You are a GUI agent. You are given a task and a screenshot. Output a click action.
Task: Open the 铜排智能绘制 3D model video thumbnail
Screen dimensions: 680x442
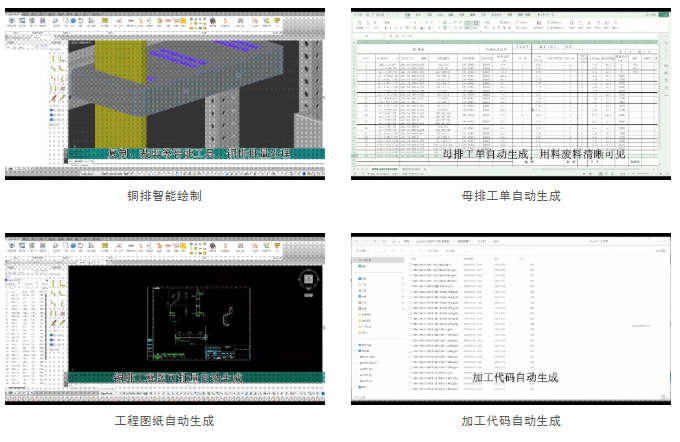[165, 94]
